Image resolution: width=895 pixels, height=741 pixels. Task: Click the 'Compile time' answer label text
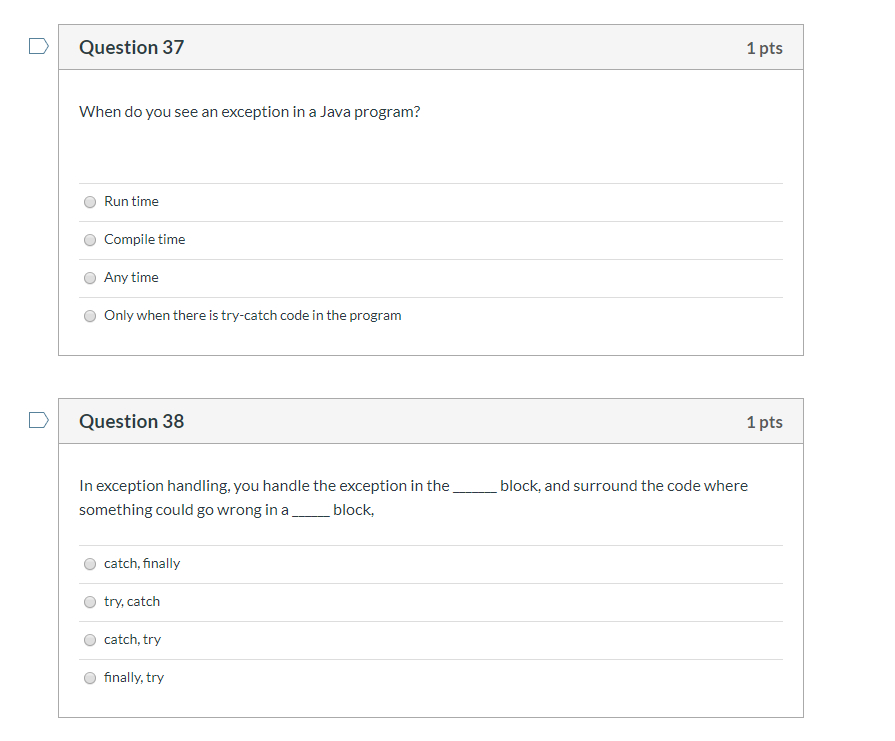(144, 240)
